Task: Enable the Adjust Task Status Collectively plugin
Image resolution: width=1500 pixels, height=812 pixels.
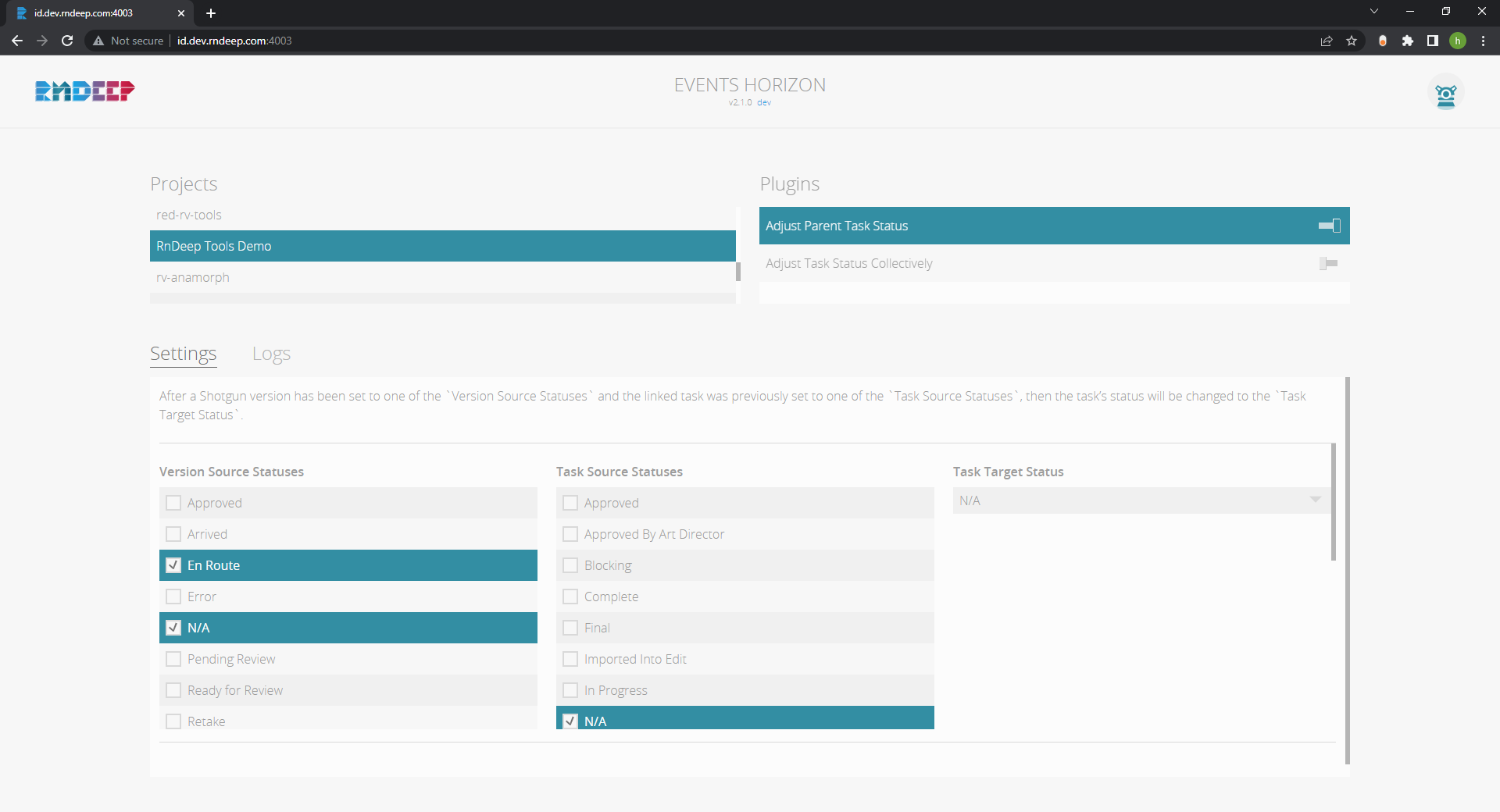Action: [1328, 264]
